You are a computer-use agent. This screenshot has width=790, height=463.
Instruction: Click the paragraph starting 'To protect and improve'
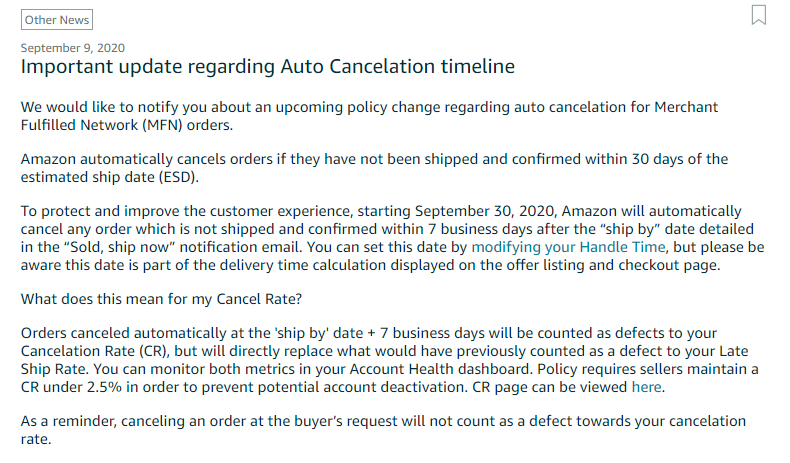[x=392, y=238]
